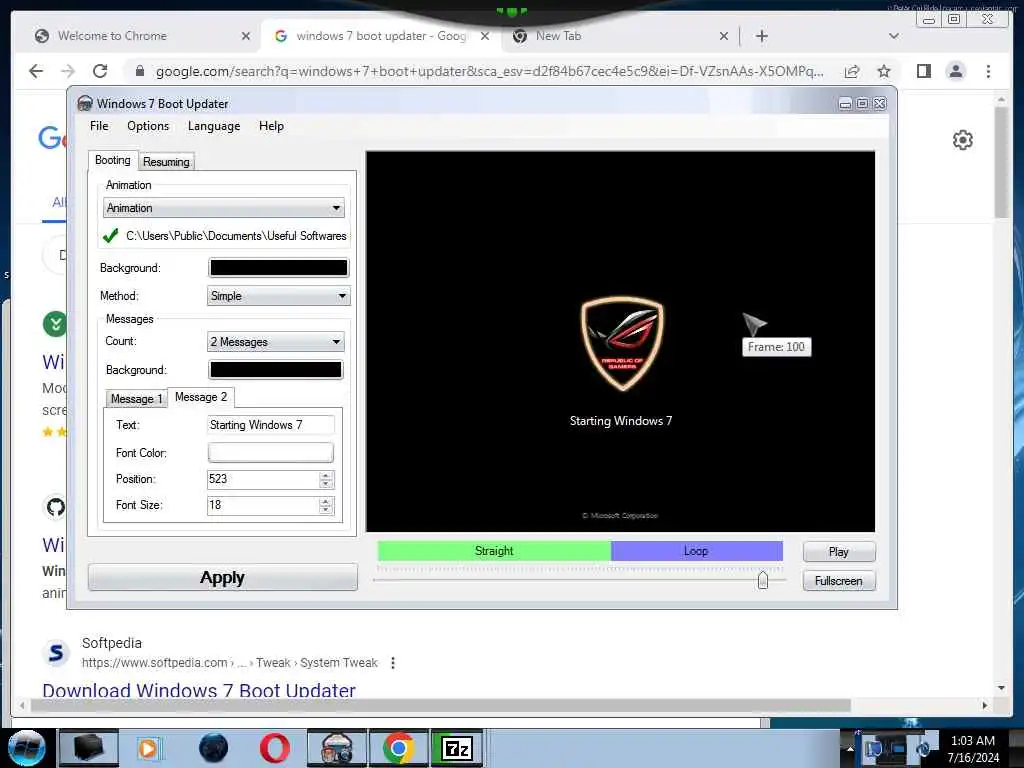Screen dimensions: 1024x768
Task: Go back in Chrome
Action: 36,71
